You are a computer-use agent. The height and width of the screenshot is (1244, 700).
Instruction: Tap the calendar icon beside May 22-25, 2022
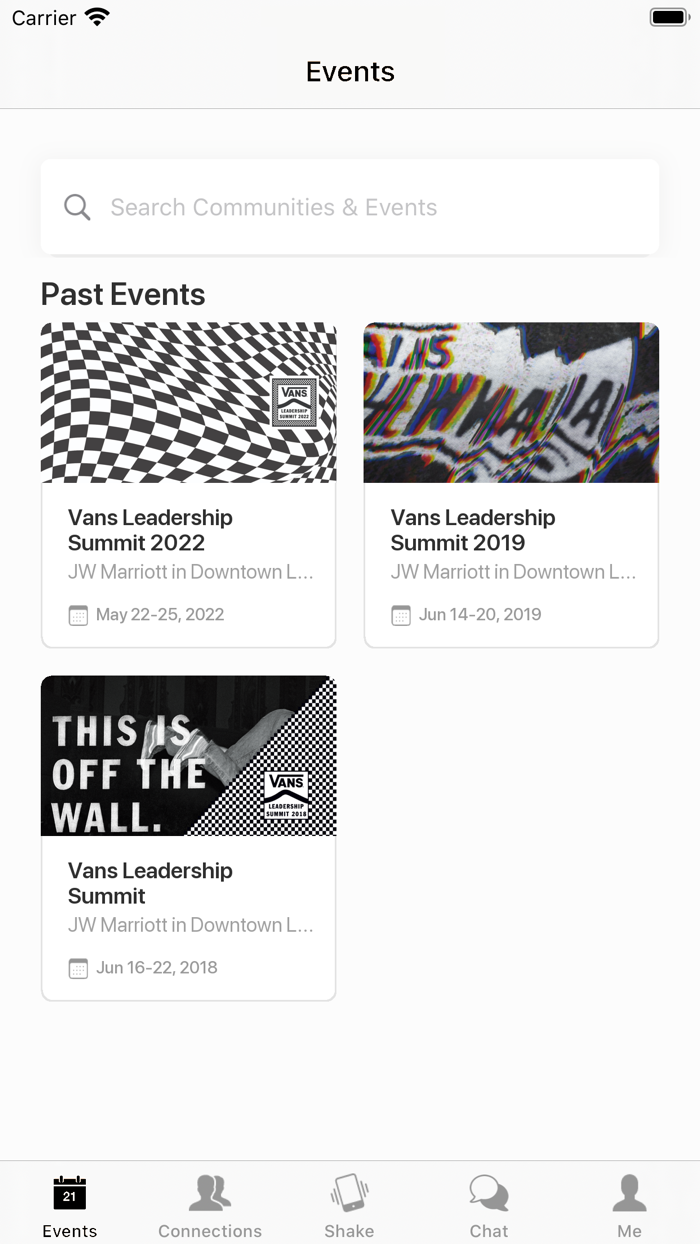[x=77, y=615]
